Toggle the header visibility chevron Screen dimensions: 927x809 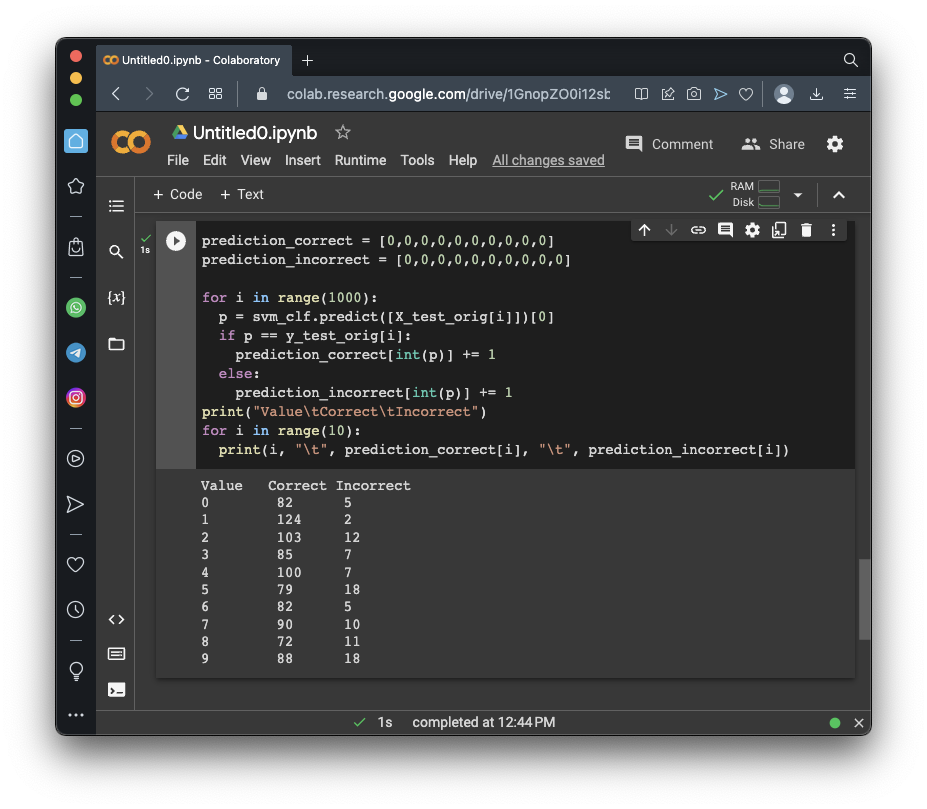pyautogui.click(x=839, y=195)
